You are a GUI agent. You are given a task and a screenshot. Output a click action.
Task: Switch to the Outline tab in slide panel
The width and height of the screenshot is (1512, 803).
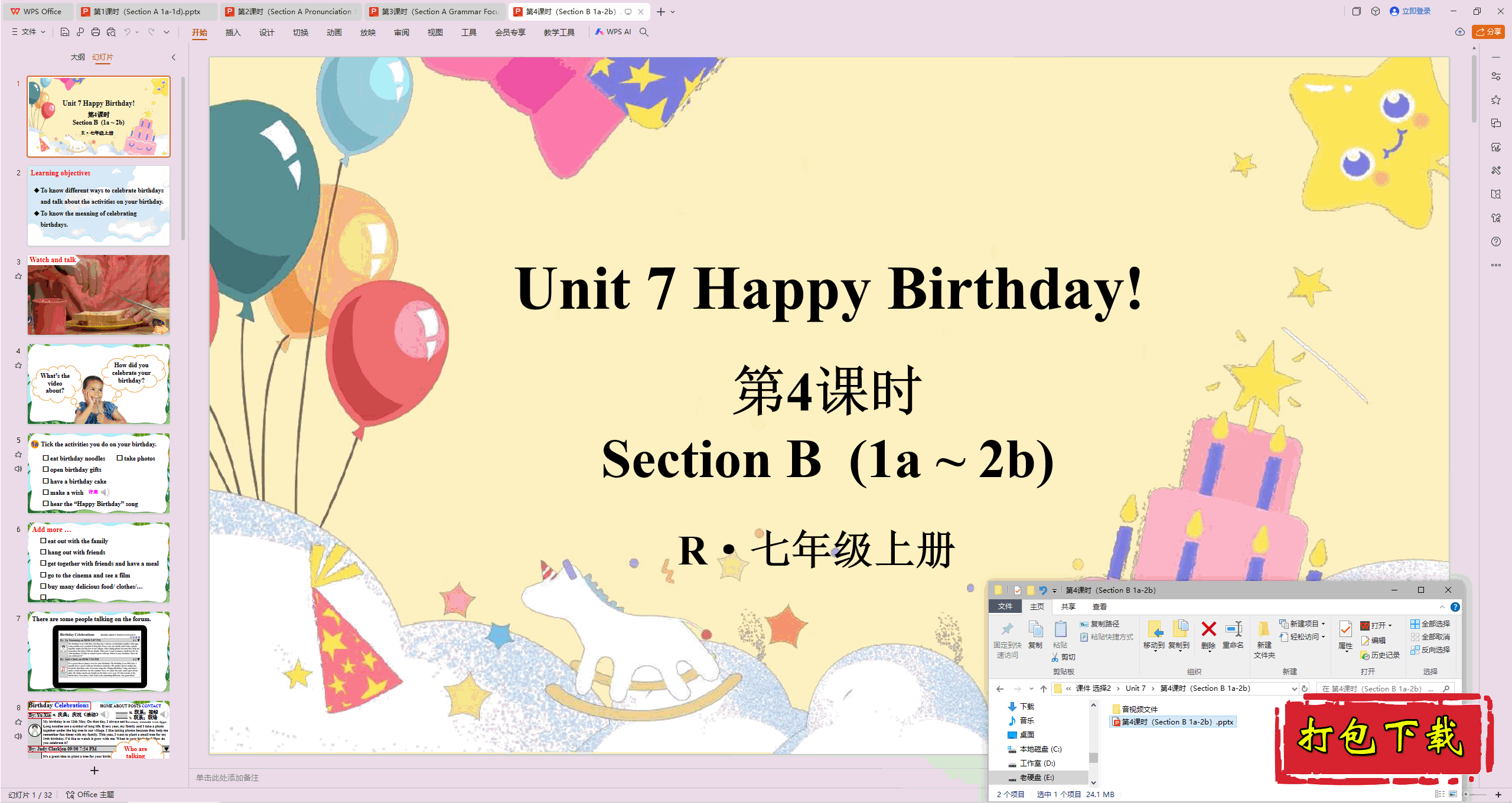point(77,57)
